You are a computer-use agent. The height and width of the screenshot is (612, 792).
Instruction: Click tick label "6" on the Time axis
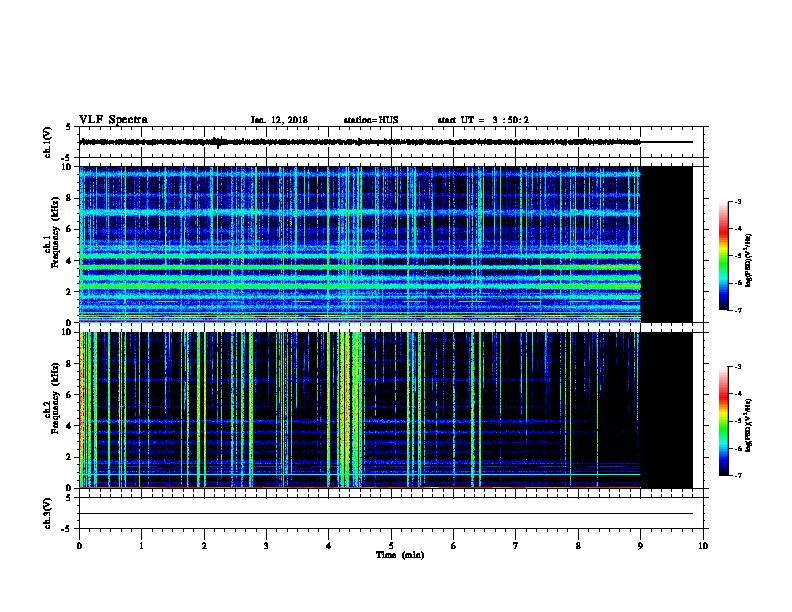[x=453, y=545]
